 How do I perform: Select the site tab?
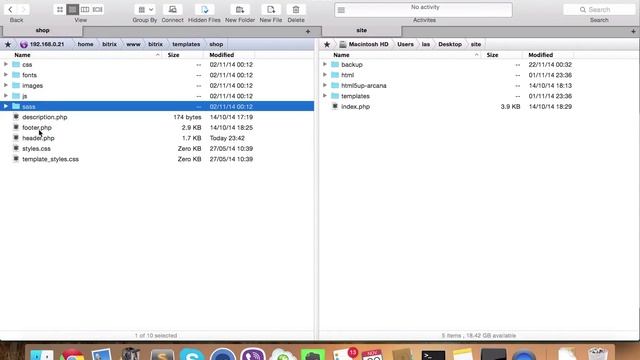click(362, 31)
